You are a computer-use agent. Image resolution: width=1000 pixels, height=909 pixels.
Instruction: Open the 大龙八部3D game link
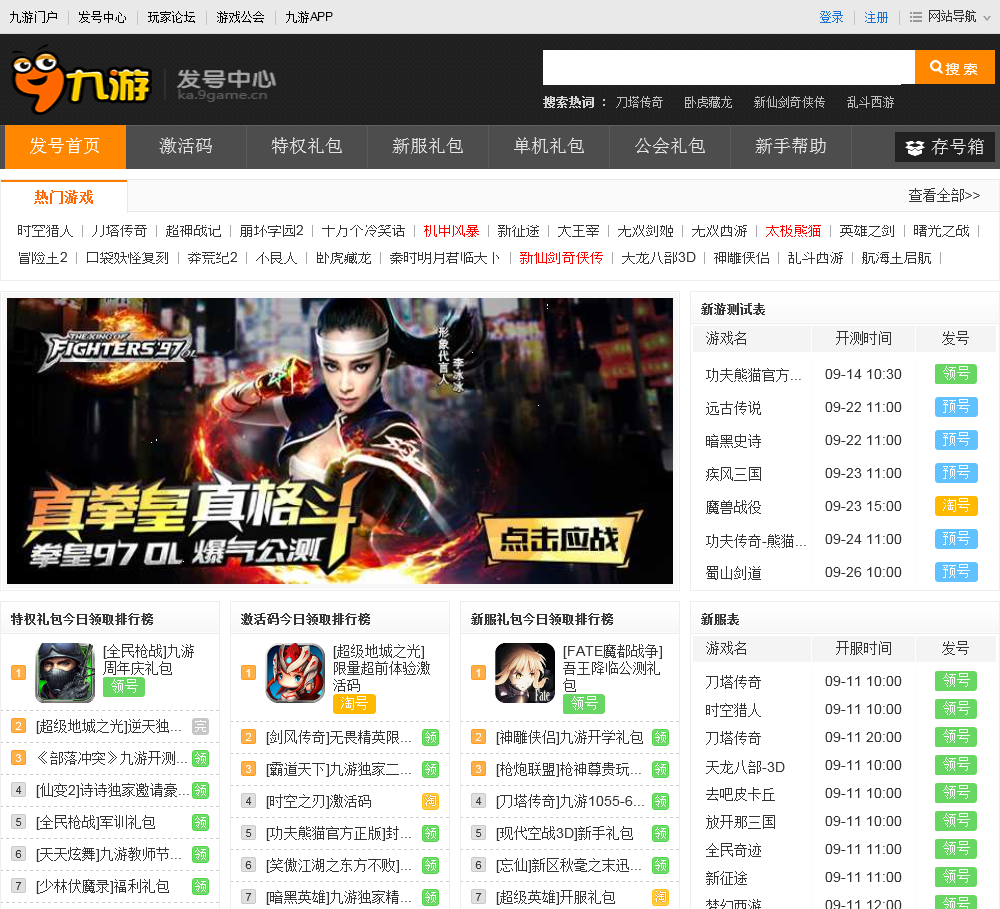(658, 258)
